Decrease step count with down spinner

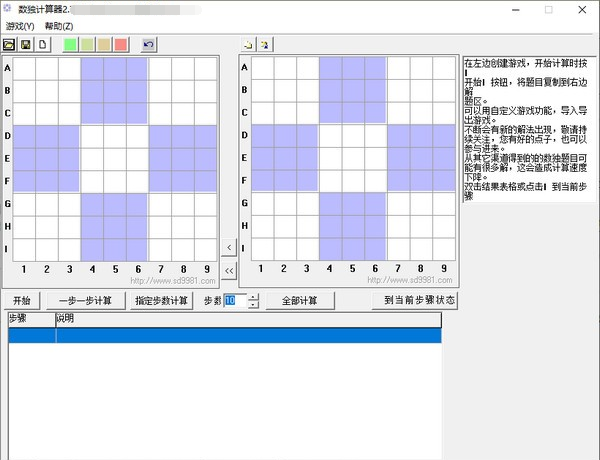coord(253,304)
